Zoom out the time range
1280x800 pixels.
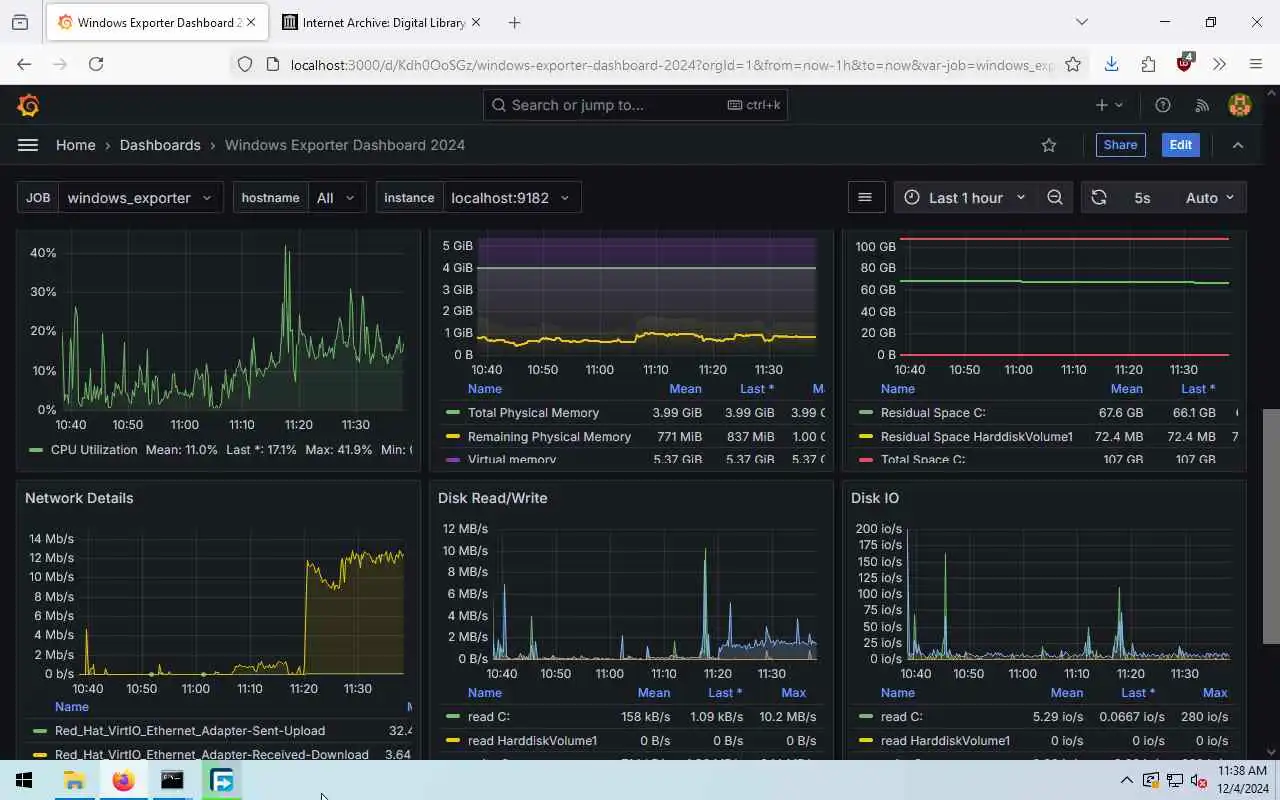[1055, 198]
